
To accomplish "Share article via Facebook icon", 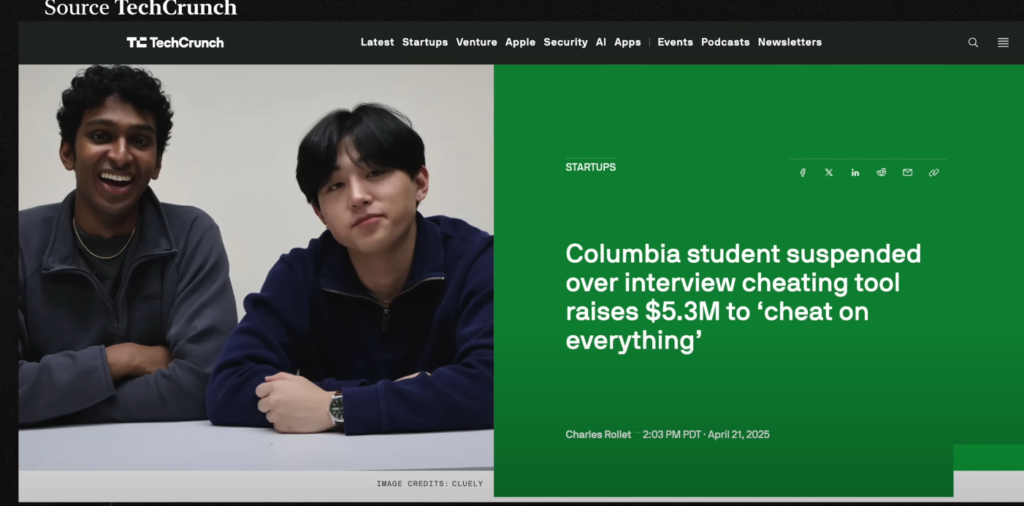I will (803, 172).
